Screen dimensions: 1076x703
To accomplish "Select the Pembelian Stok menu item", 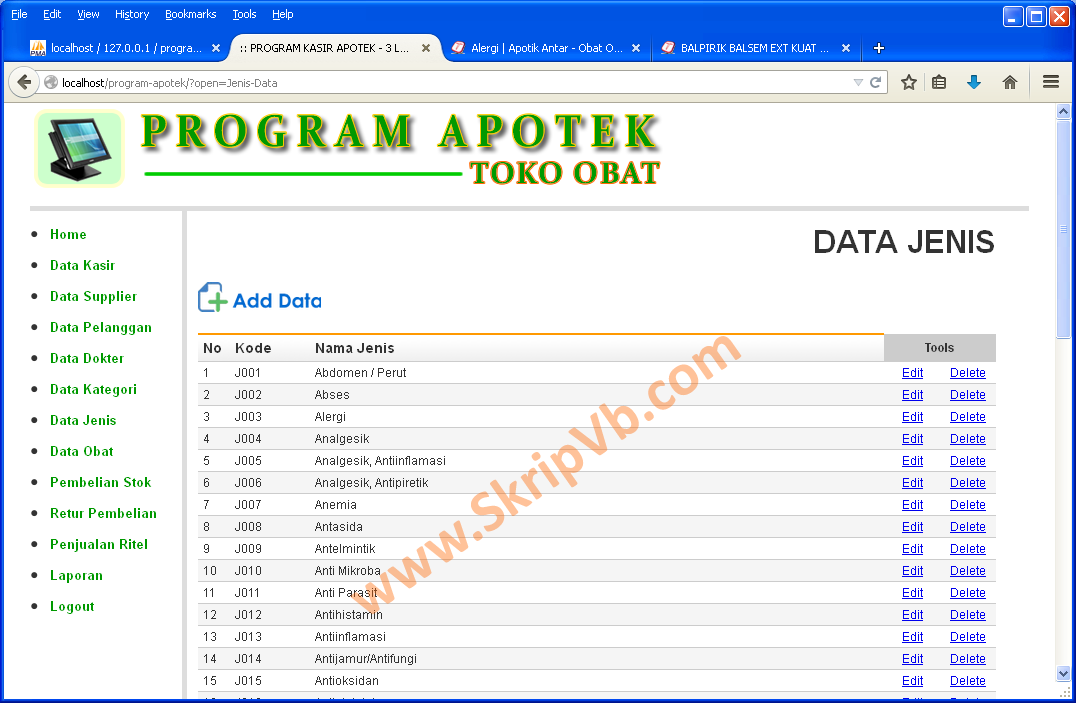I will 101,482.
